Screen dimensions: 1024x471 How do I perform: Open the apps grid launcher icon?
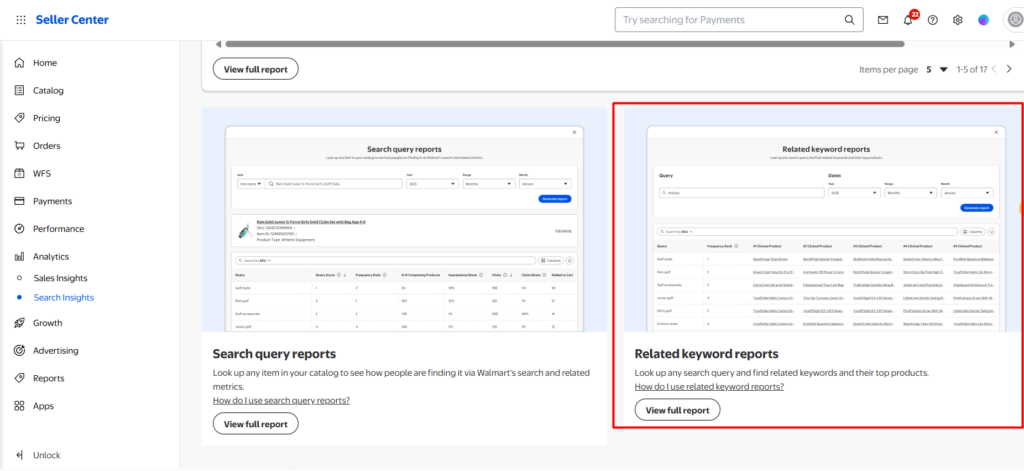(x=21, y=20)
